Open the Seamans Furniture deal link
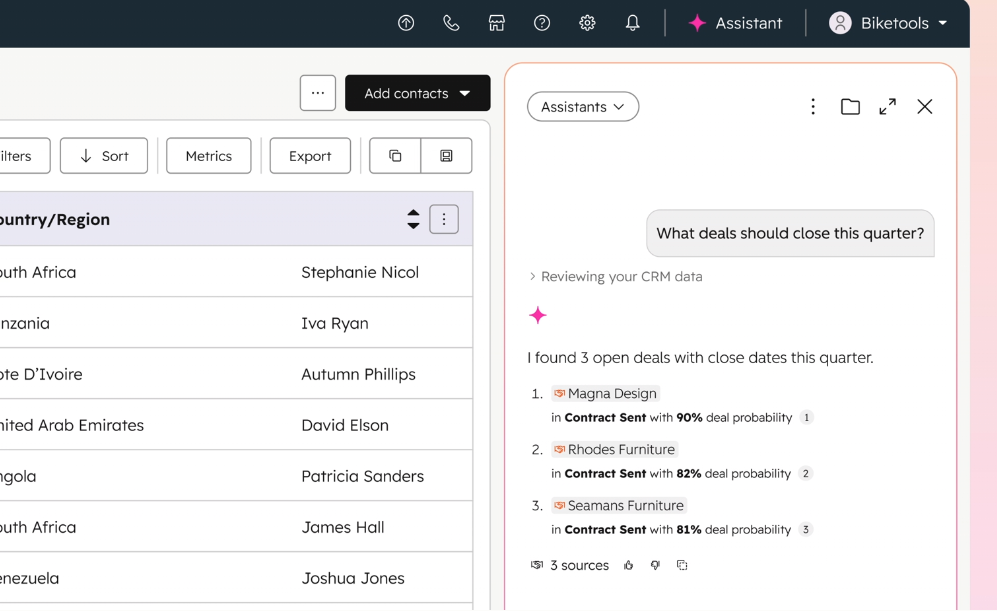The image size is (997, 611). click(619, 505)
